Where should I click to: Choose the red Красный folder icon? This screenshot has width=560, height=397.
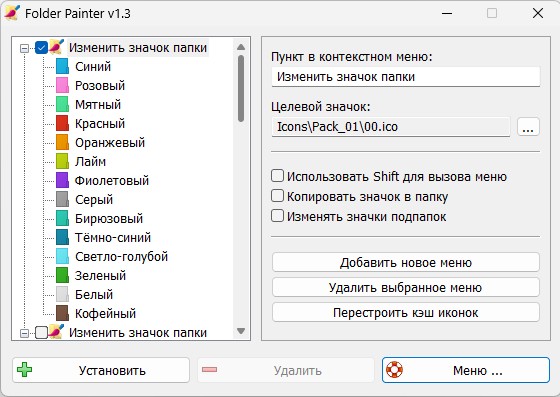(x=62, y=124)
